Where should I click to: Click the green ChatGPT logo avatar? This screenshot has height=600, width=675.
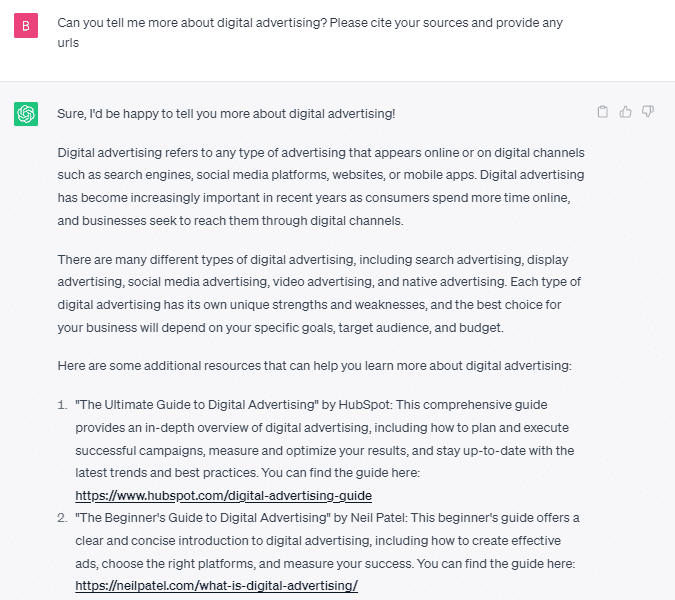26,114
